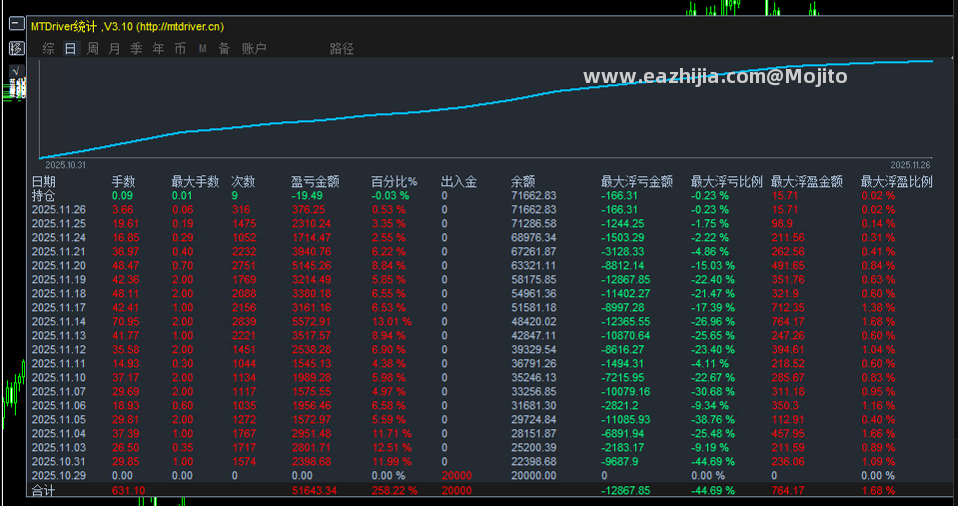958x506 pixels.
Task: Click the 出入金 column header
Action: coord(459,182)
